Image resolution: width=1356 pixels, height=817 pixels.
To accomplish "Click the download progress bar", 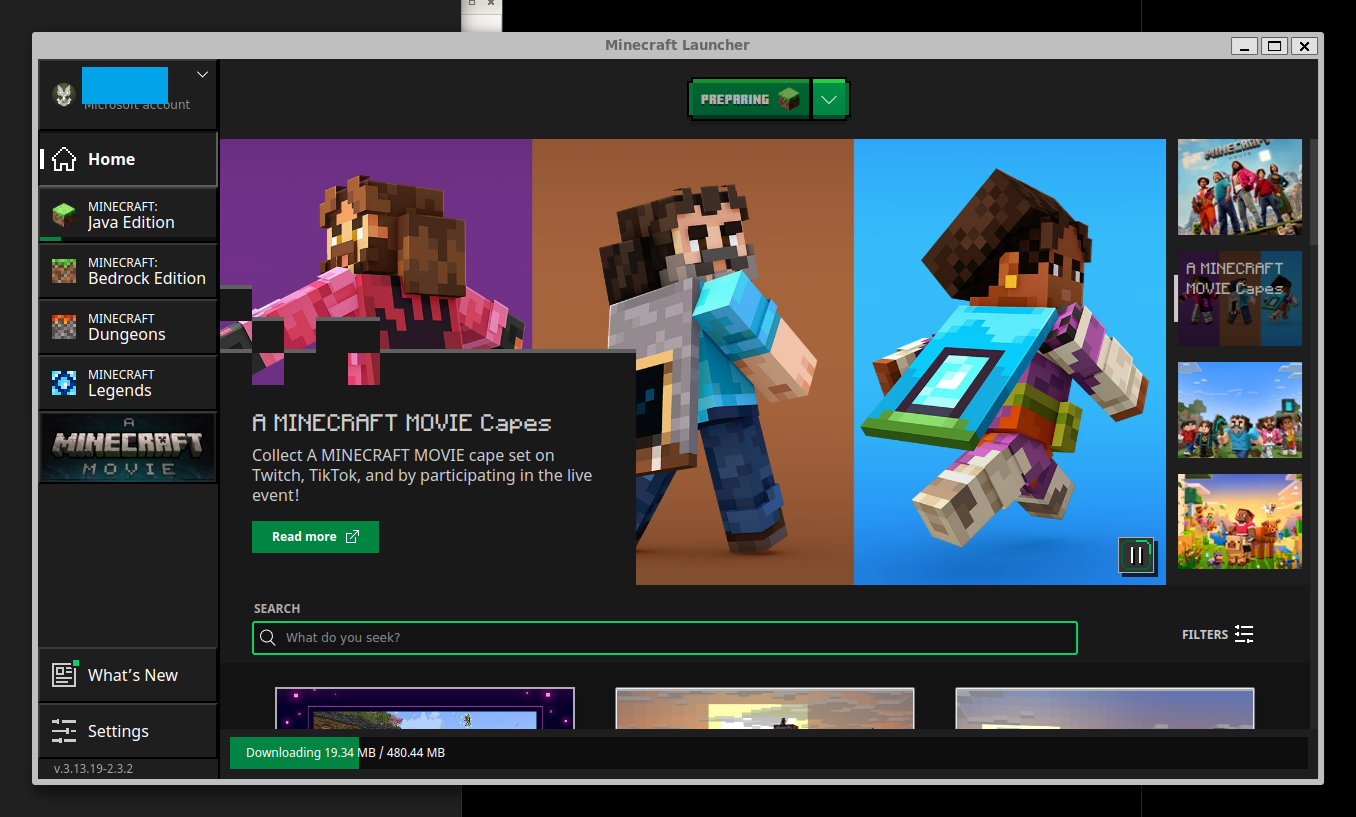I will tap(769, 753).
